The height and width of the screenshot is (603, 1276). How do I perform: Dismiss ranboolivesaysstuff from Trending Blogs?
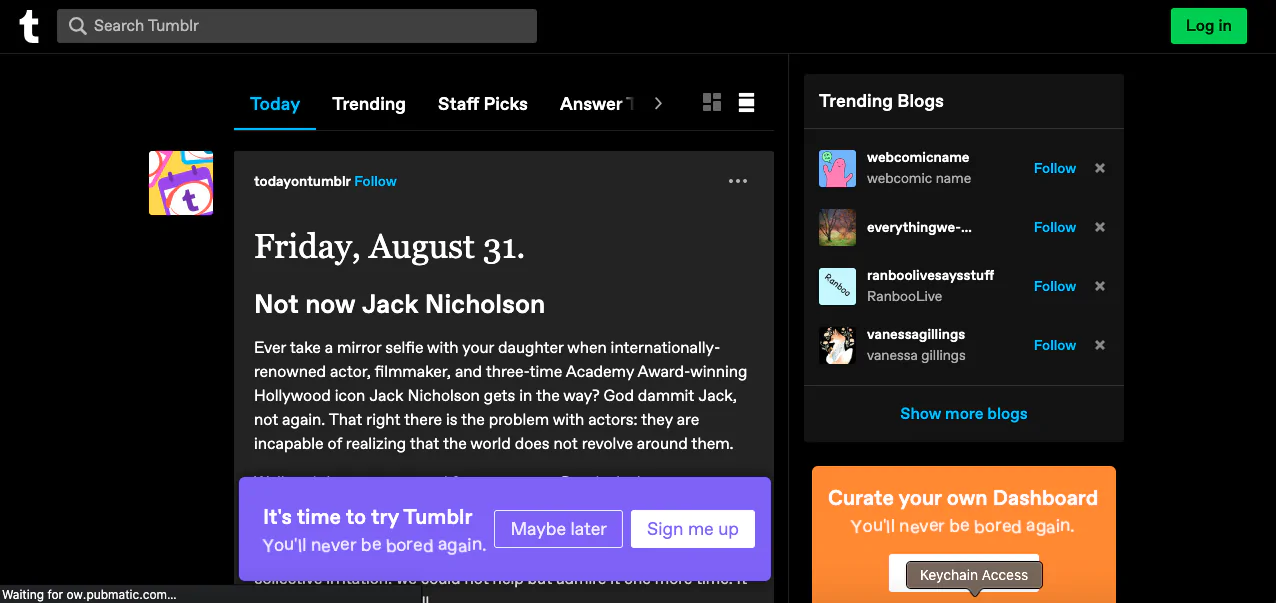1100,286
